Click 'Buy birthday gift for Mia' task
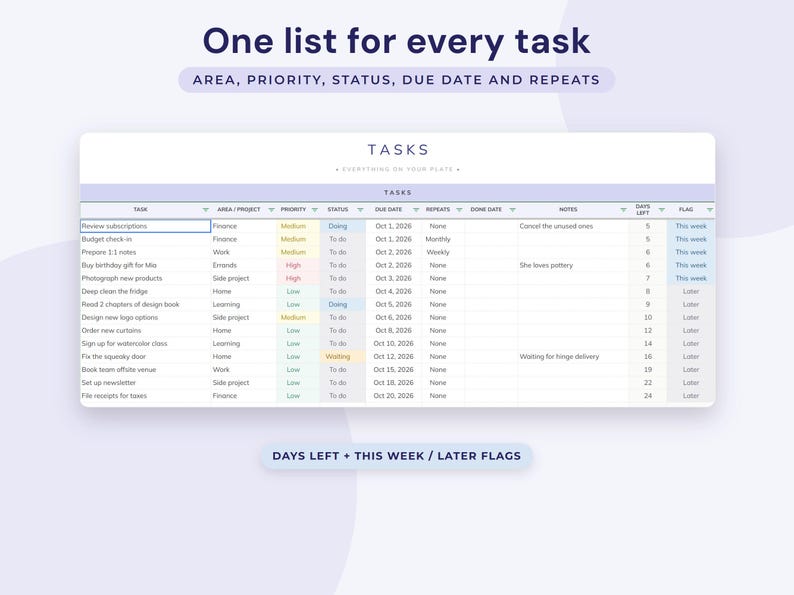This screenshot has height=595, width=794. click(145, 265)
